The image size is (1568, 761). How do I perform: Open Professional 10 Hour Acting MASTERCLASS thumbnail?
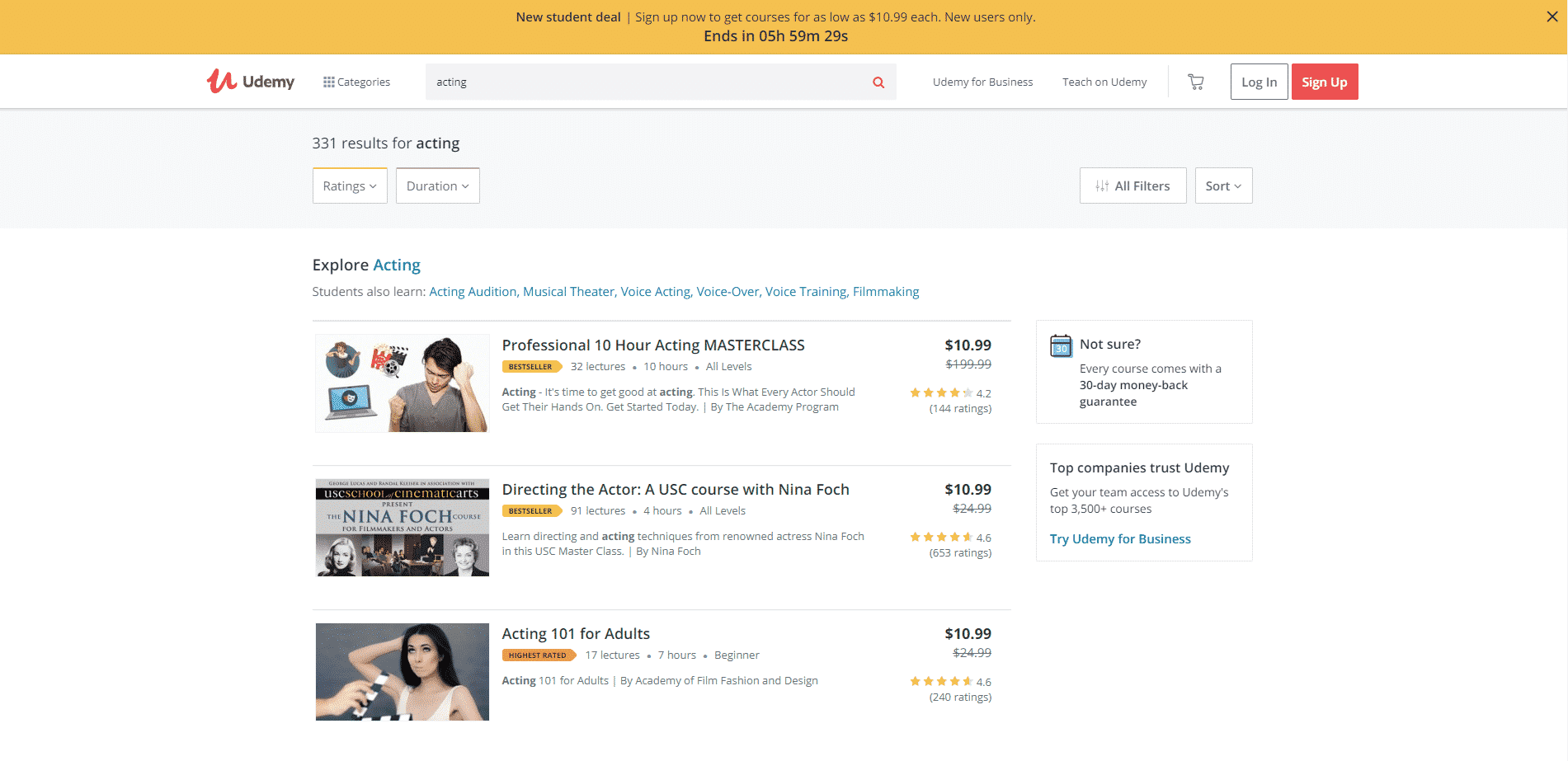403,383
